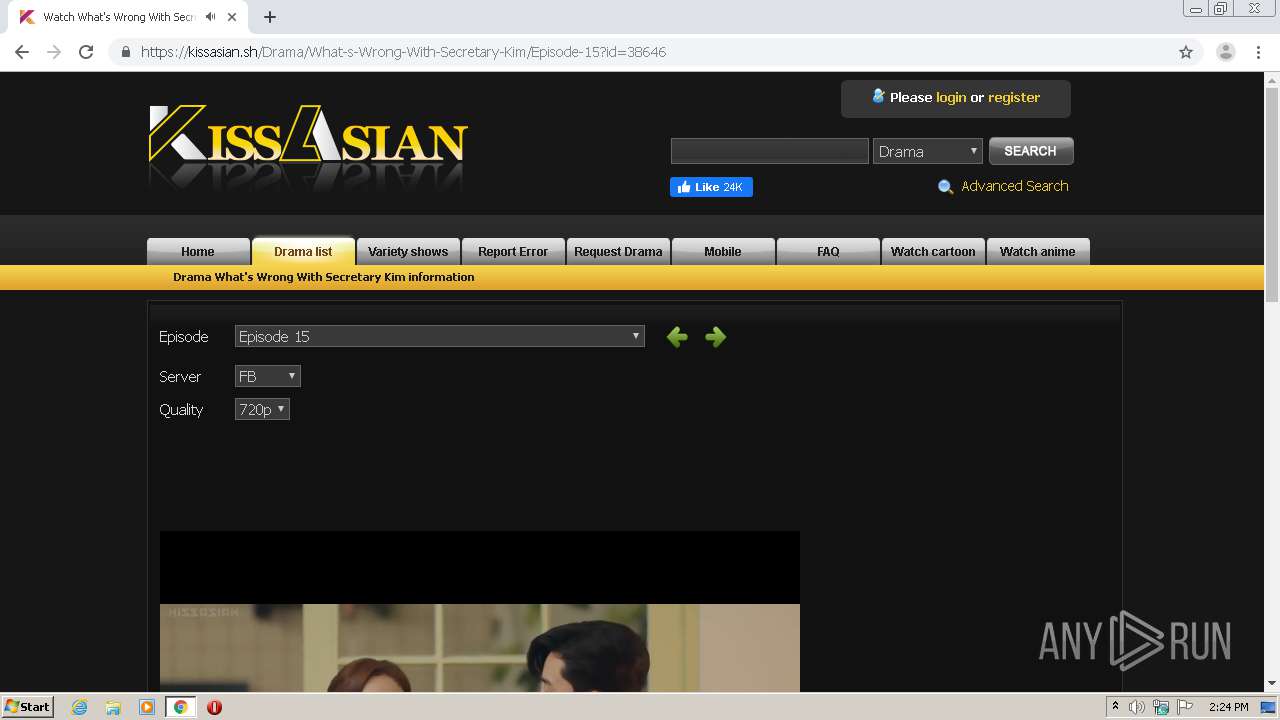1280x720 pixels.
Task: Click the video player frame
Action: [x=480, y=611]
